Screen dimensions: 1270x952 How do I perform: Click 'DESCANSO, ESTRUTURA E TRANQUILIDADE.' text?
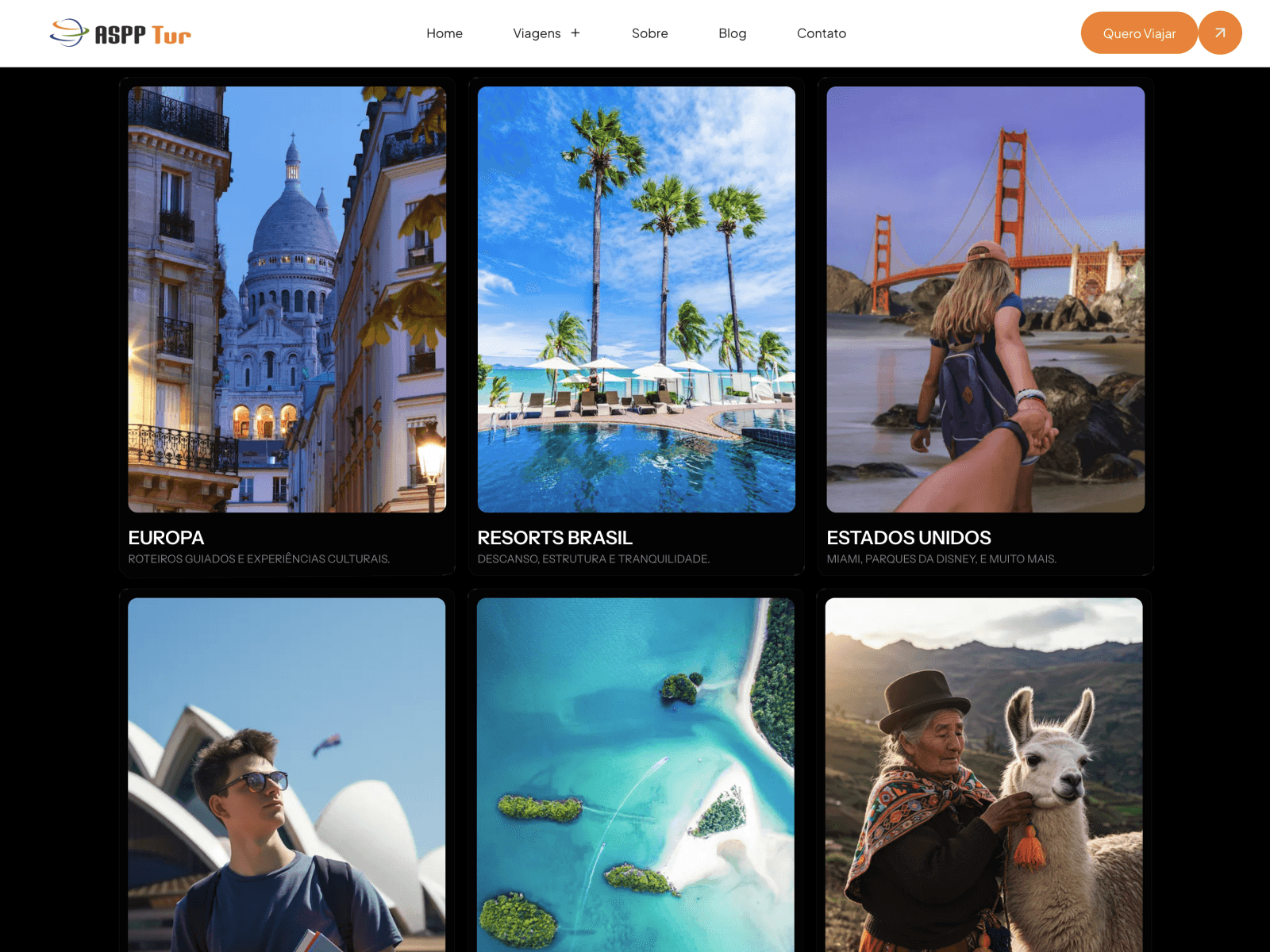(594, 559)
